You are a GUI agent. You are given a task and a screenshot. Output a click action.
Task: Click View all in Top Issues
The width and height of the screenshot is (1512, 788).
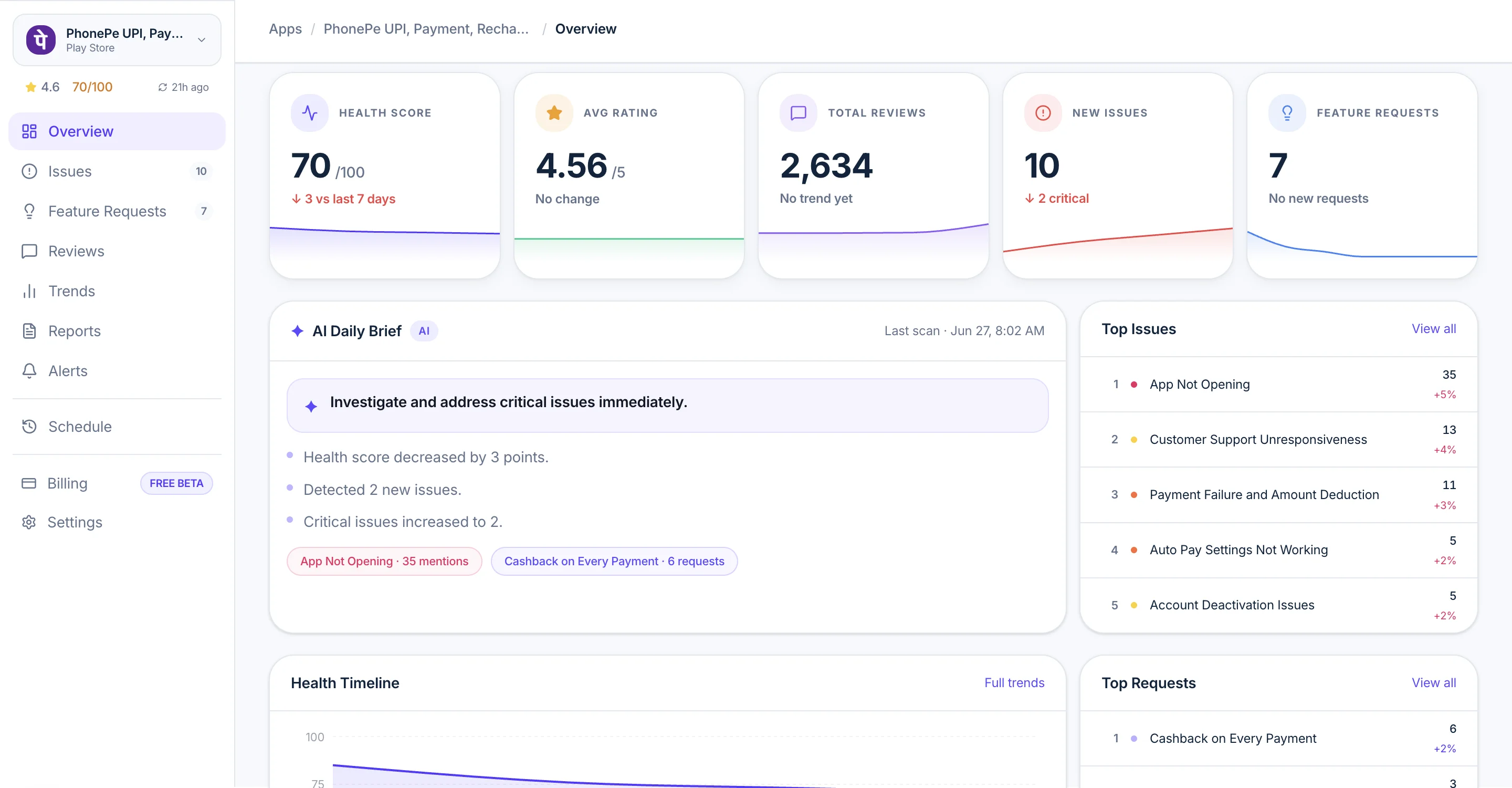coord(1433,329)
